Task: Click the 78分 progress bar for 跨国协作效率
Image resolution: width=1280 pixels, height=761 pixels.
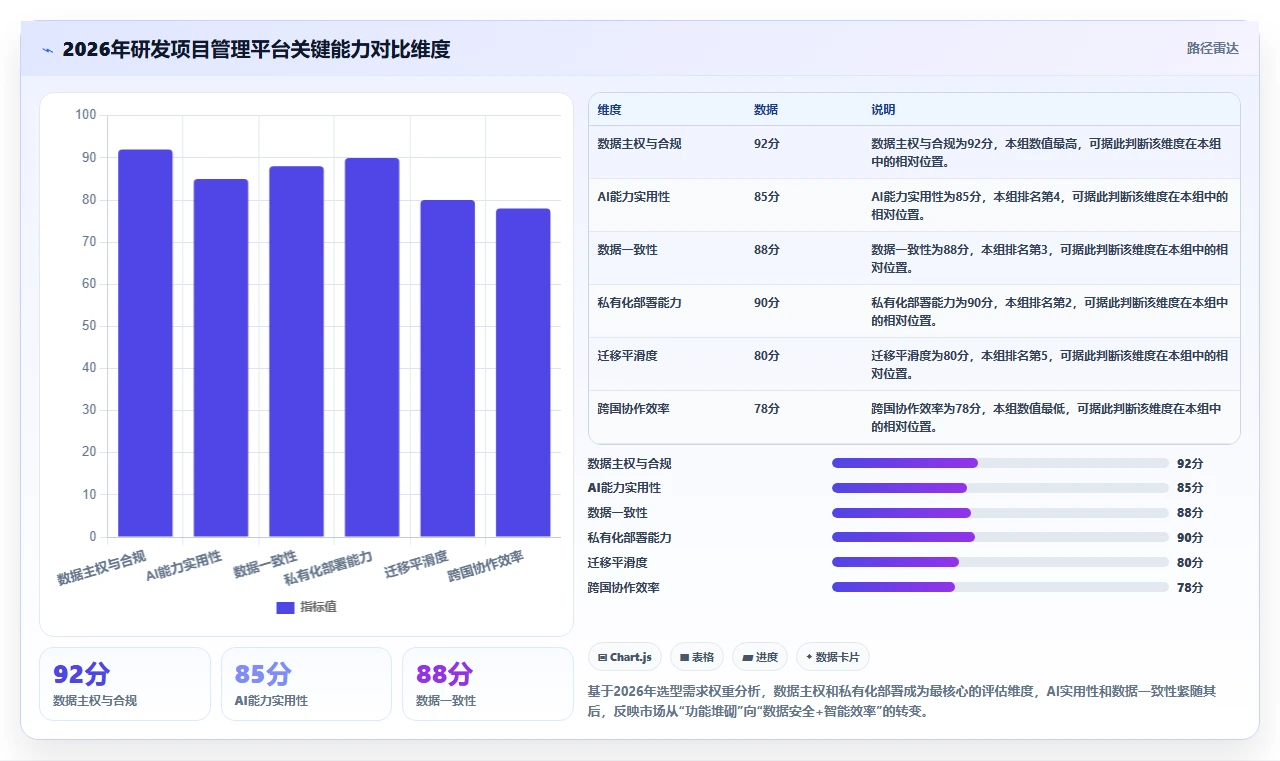Action: tap(1000, 587)
